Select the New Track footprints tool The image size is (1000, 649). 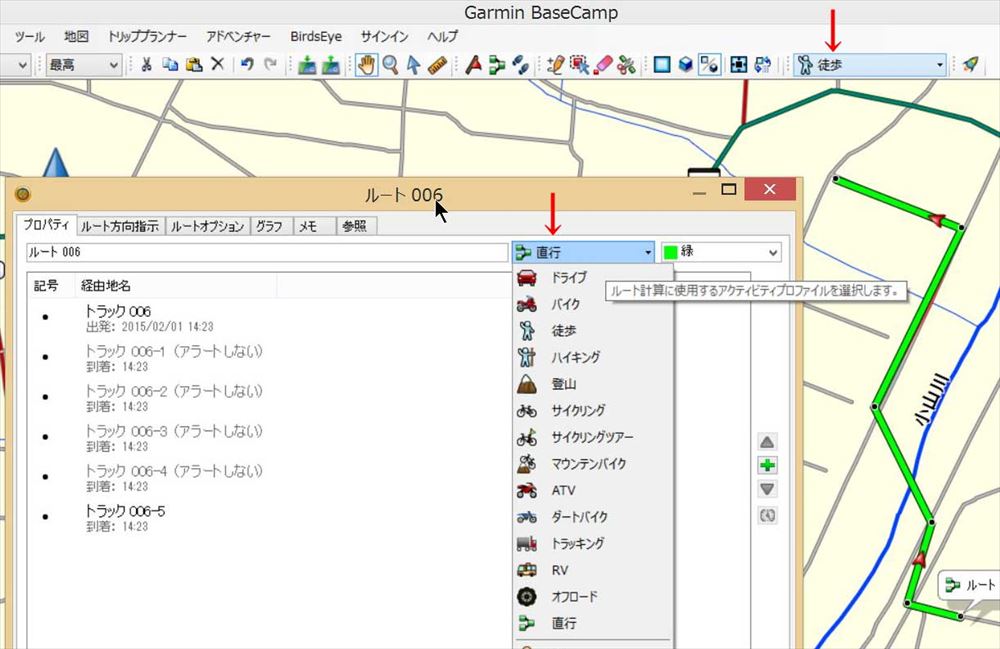(x=520, y=65)
